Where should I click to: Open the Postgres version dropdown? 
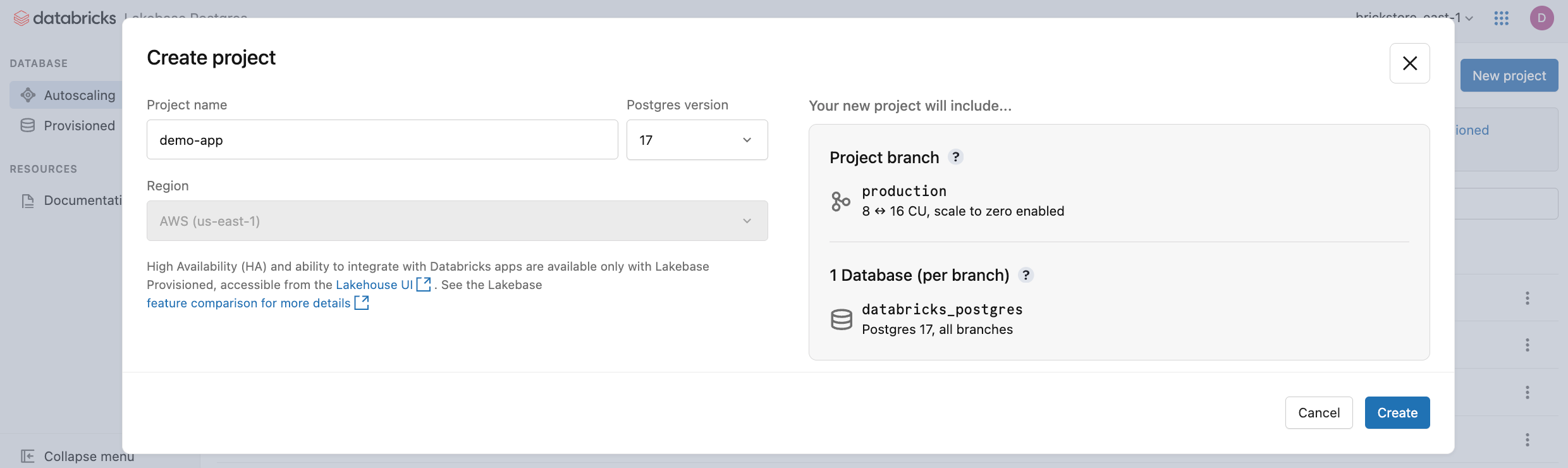click(x=697, y=140)
